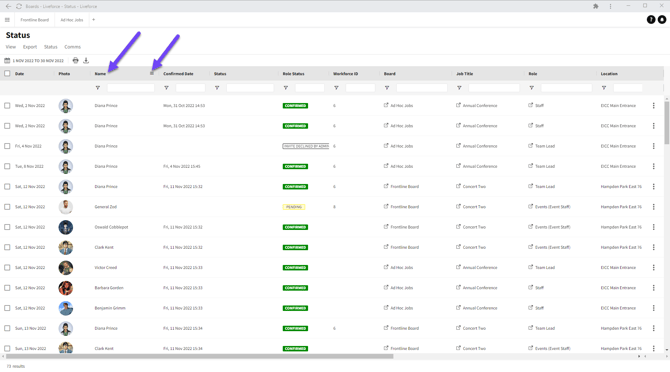670x372 pixels.
Task: Click the PENDING badge in General Zod's row
Action: (x=294, y=207)
